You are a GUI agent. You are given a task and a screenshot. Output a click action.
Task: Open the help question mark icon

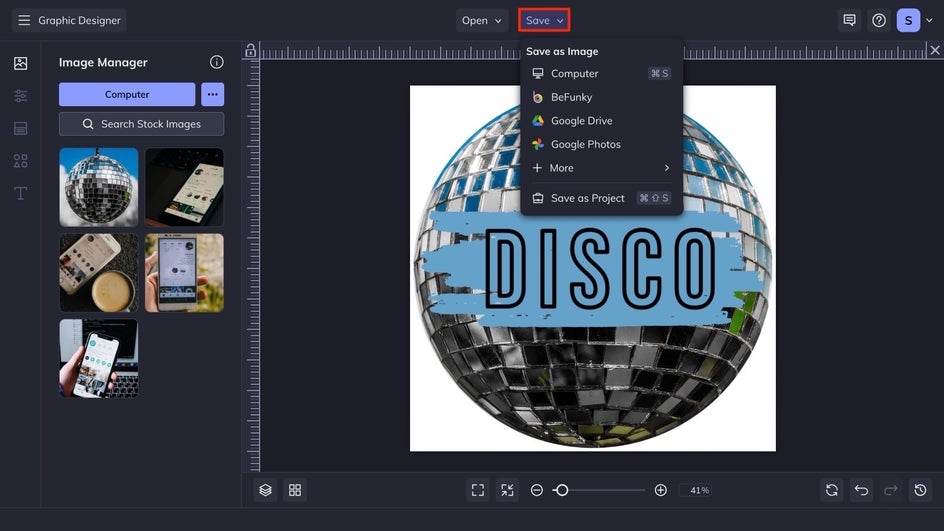click(879, 20)
